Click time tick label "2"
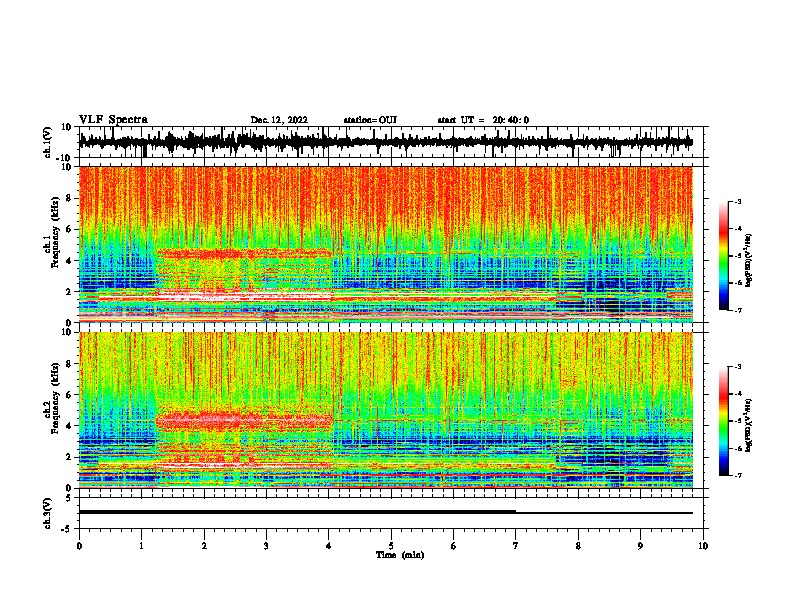Image resolution: width=792 pixels, height=612 pixels. point(204,546)
